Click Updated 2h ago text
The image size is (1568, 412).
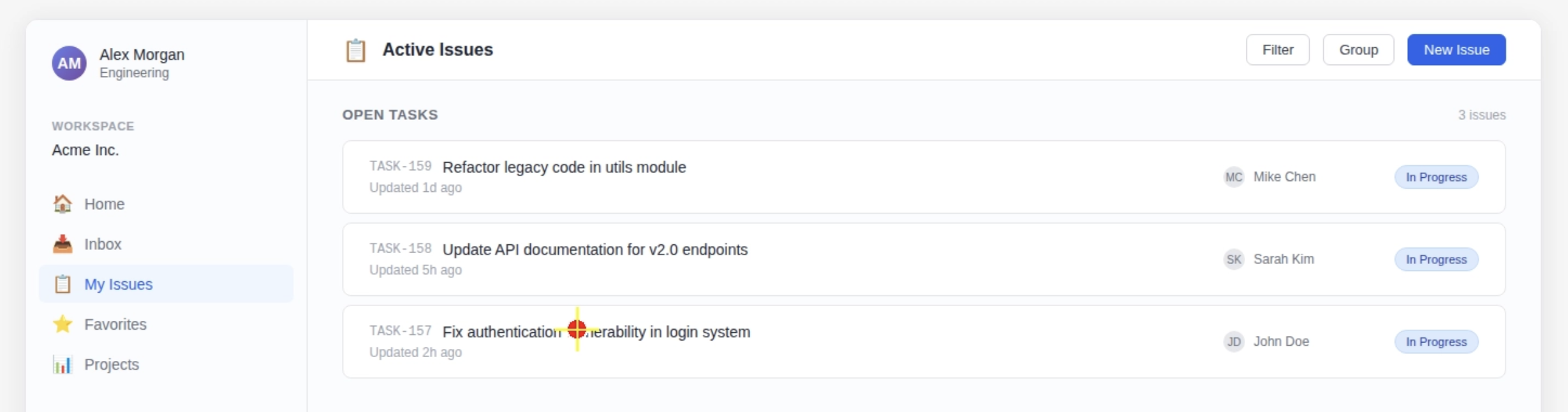(415, 353)
